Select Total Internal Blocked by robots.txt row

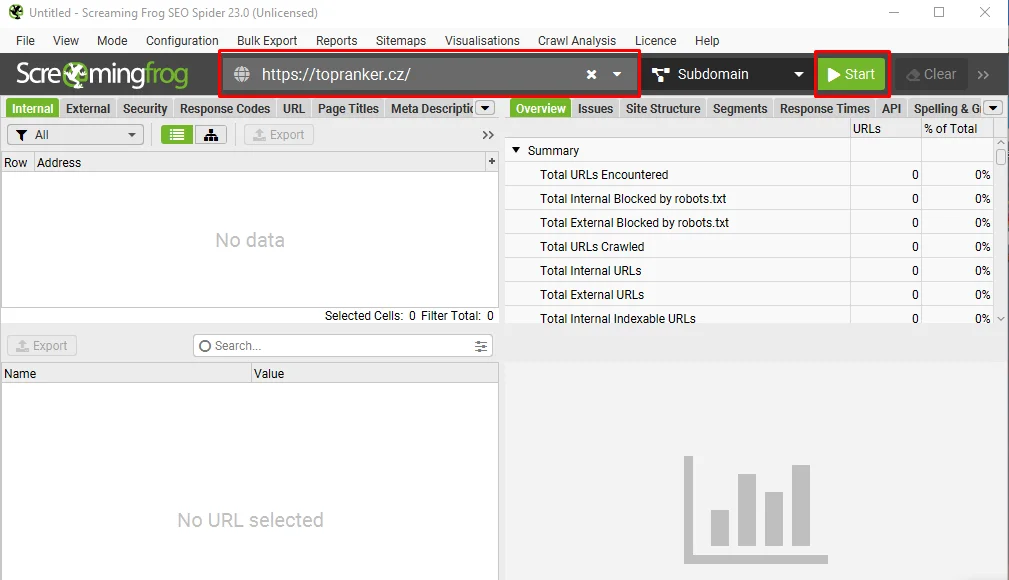pyautogui.click(x=749, y=198)
